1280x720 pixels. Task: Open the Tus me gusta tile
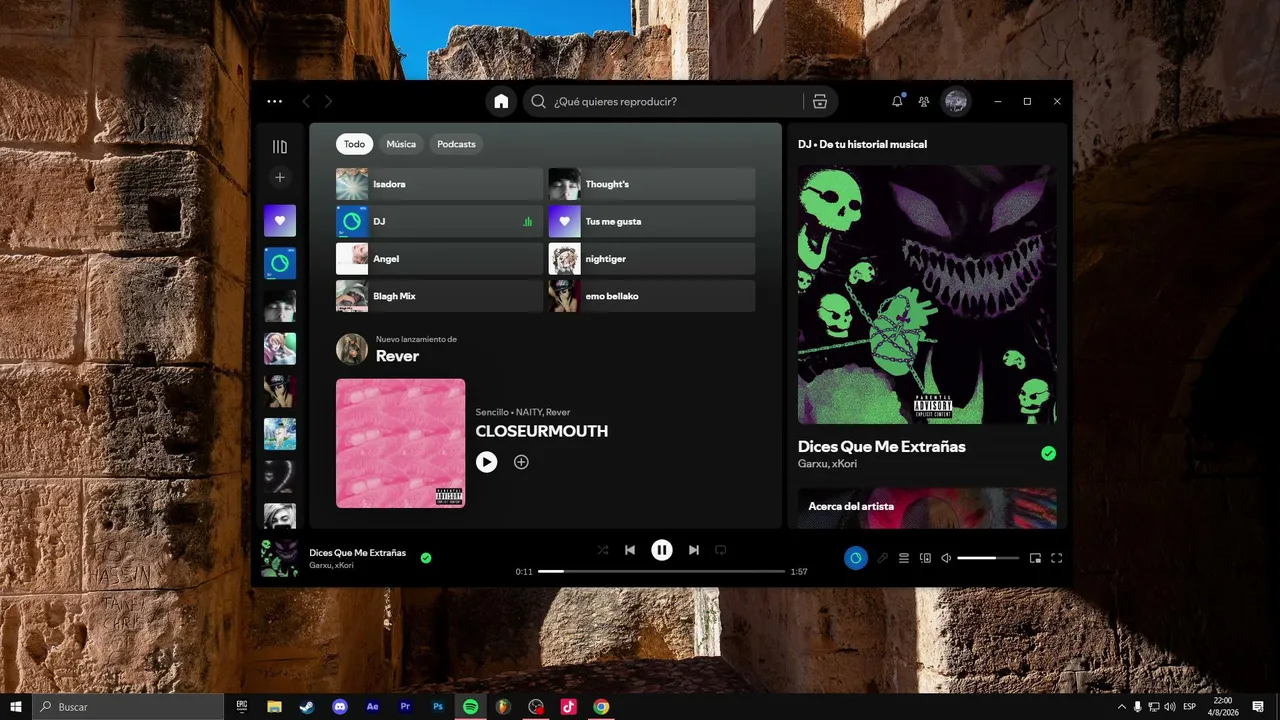(652, 221)
